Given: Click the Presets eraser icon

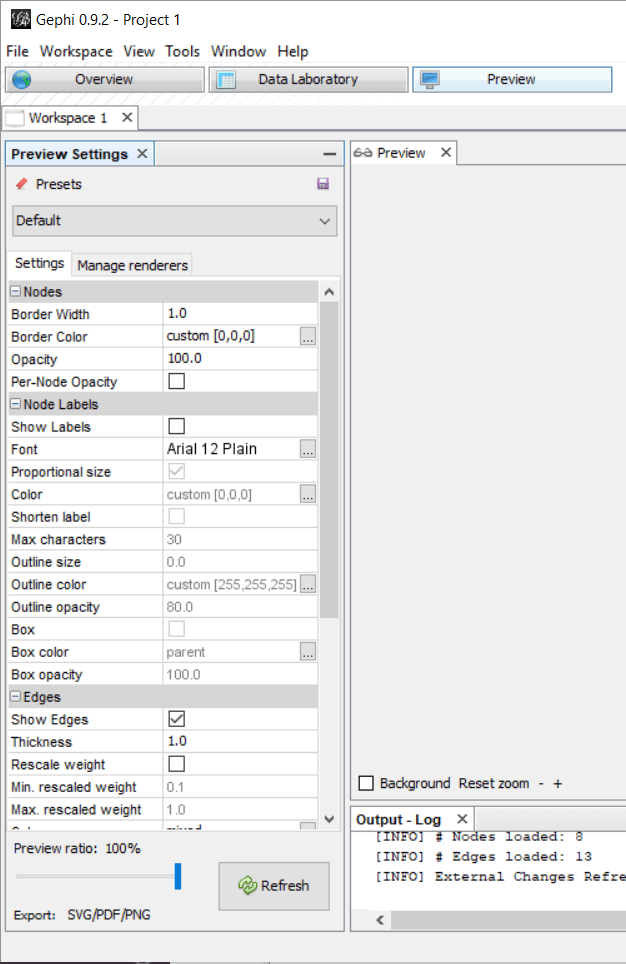Looking at the screenshot, I should [x=22, y=184].
